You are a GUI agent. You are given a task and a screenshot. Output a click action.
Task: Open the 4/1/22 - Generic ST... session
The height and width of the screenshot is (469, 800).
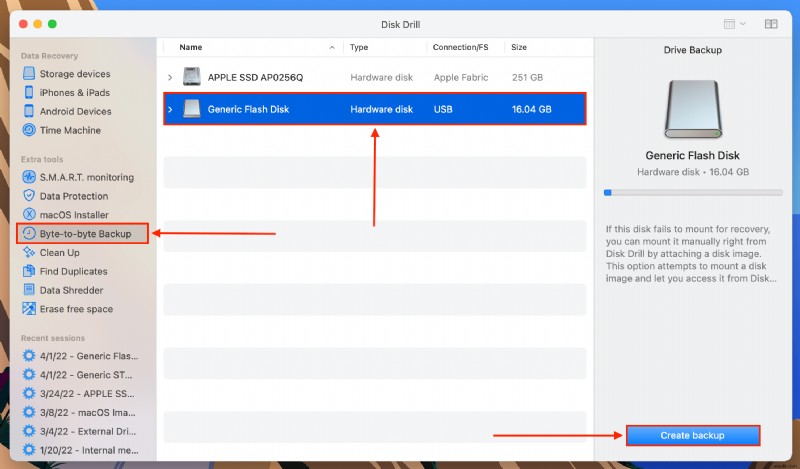86,375
